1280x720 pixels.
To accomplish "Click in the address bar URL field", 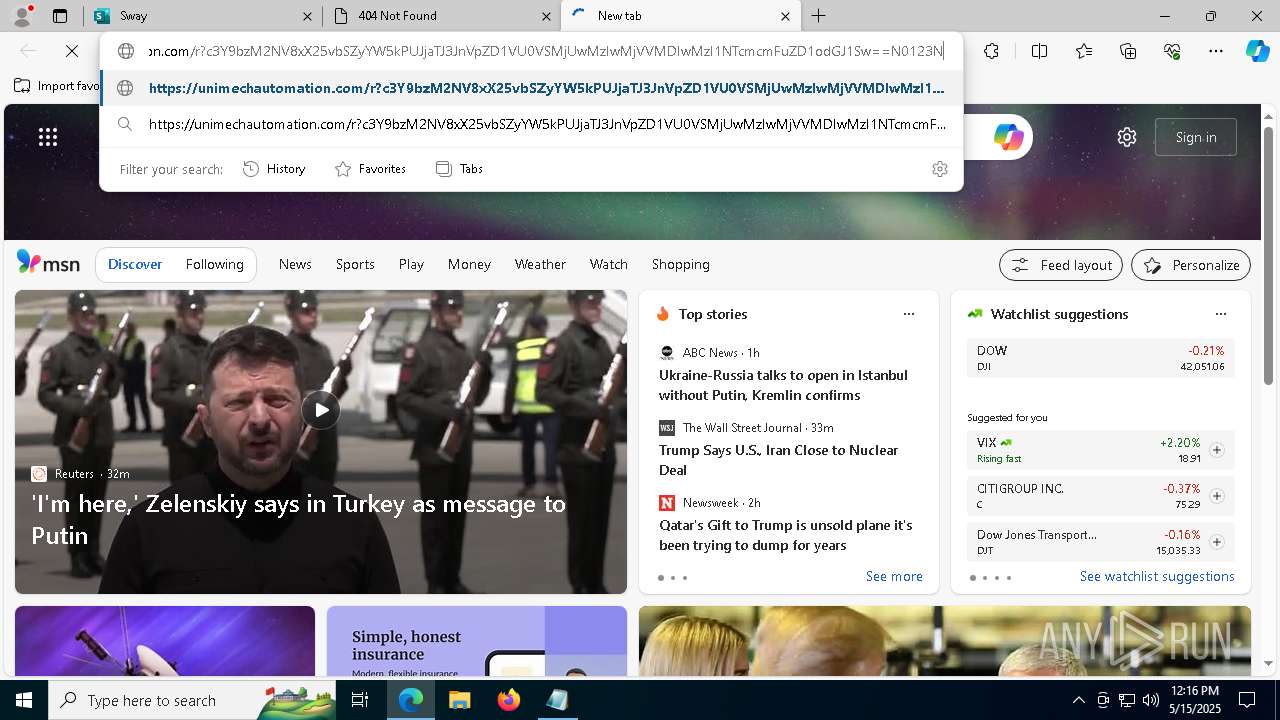I will point(546,51).
